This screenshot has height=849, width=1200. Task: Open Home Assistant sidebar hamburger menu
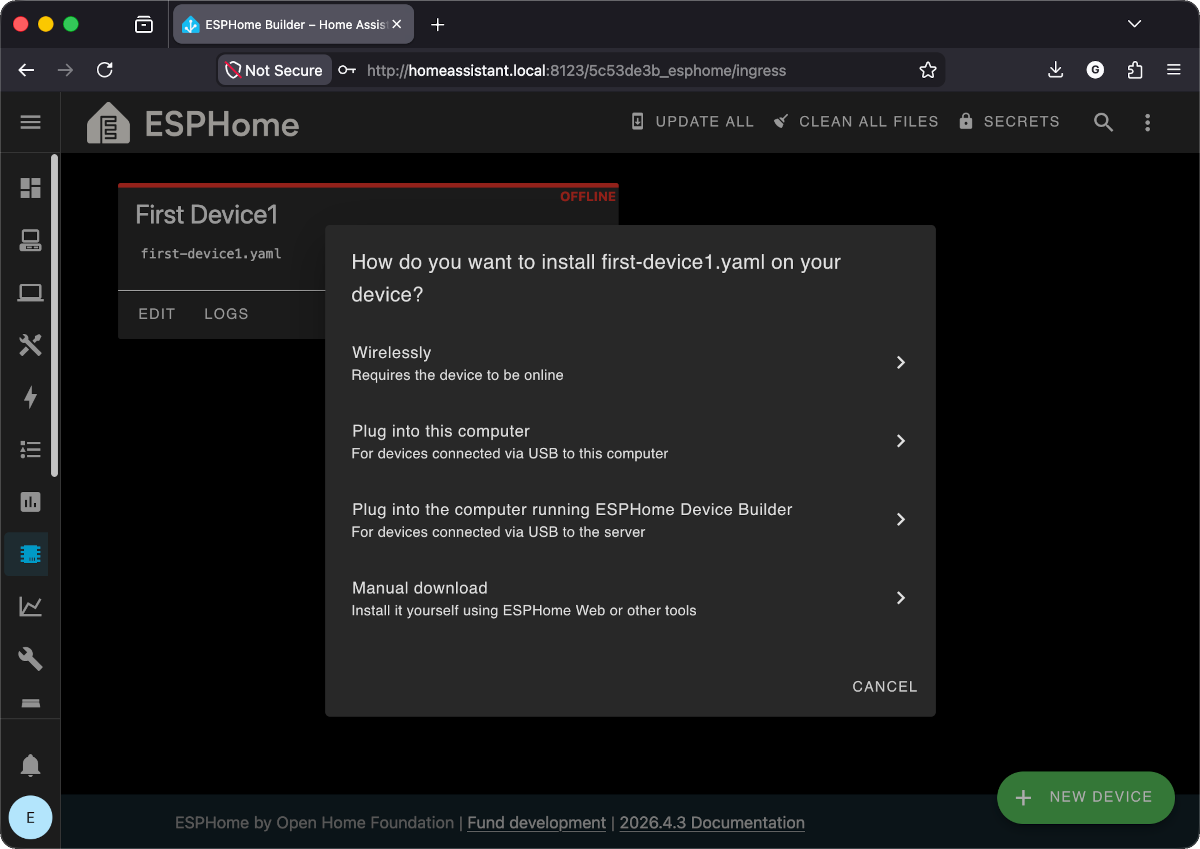click(x=30, y=122)
